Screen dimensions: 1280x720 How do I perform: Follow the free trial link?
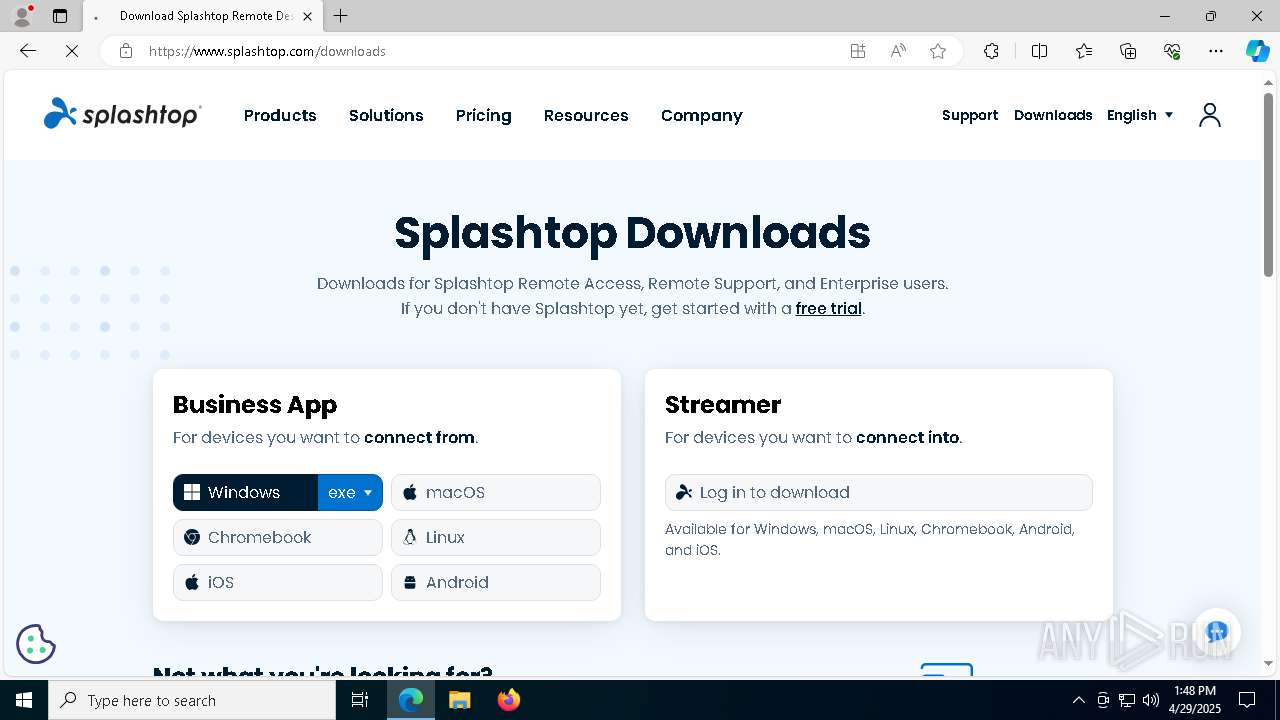828,308
